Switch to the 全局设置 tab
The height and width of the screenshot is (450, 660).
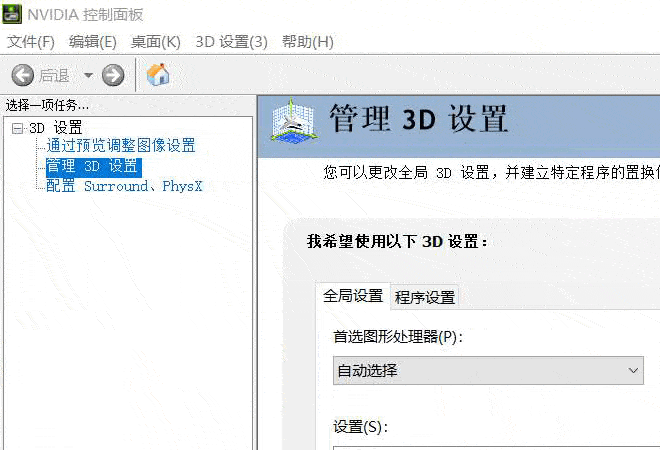[x=353, y=296]
